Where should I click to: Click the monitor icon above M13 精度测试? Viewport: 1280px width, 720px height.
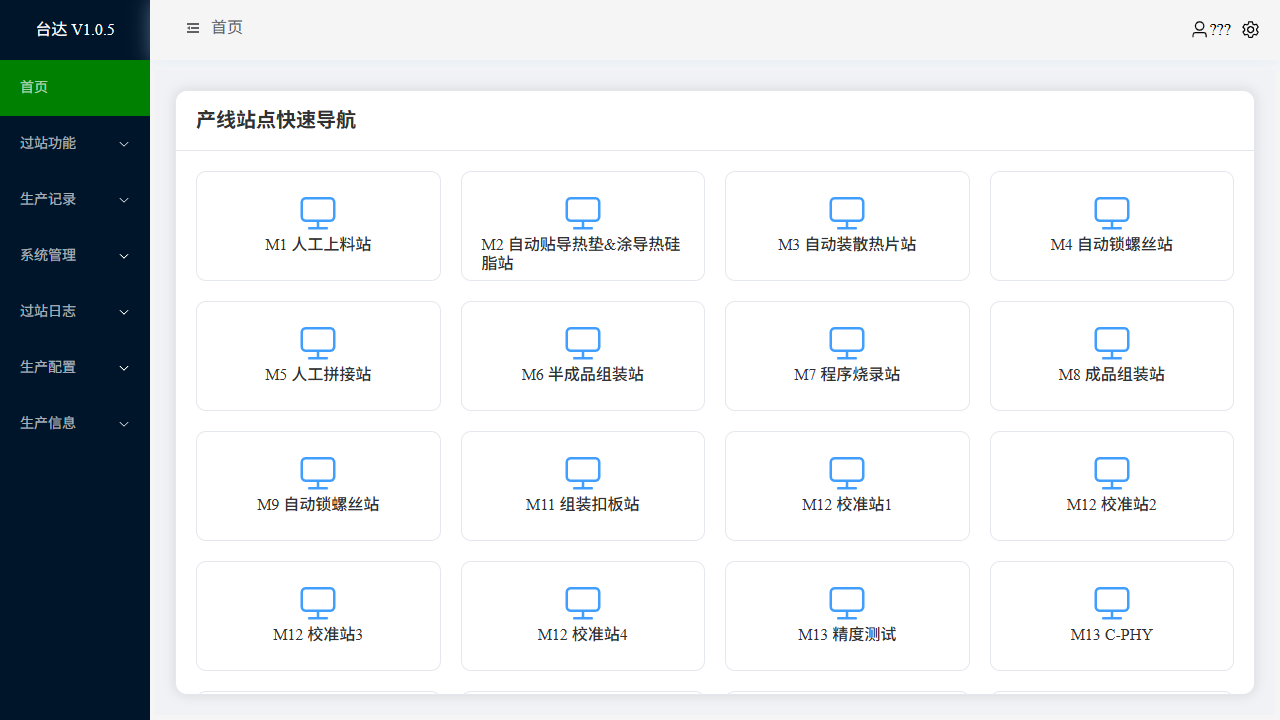(847, 603)
